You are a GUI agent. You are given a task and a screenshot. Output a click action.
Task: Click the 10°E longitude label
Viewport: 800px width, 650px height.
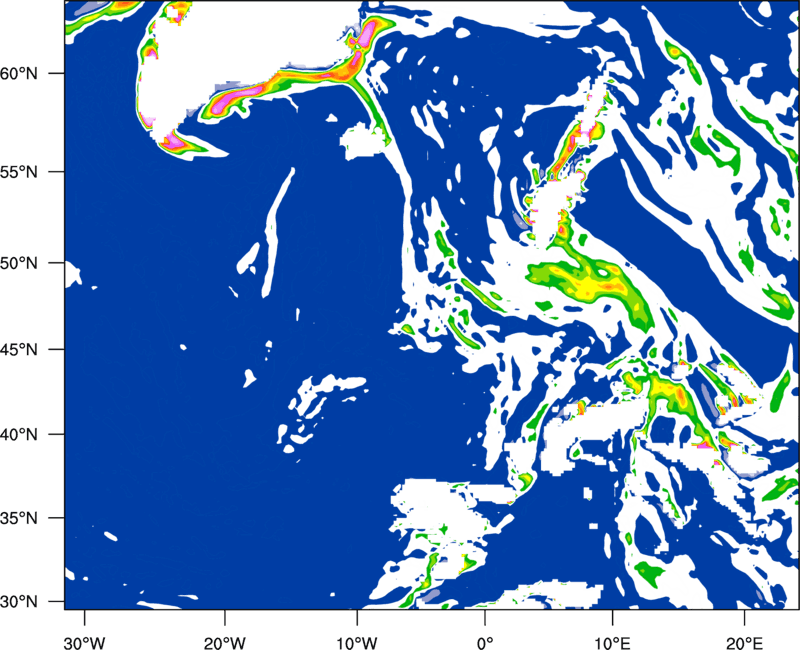pos(612,643)
